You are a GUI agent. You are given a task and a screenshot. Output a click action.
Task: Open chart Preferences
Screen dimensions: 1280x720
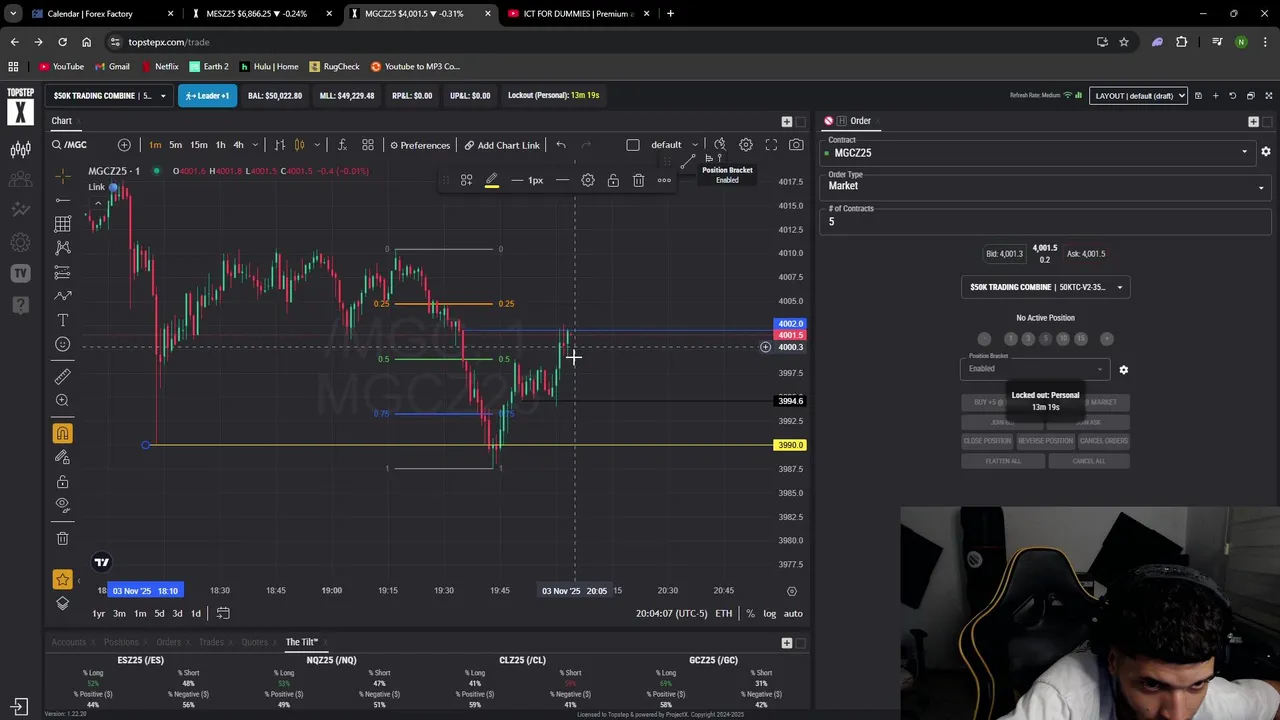pyautogui.click(x=420, y=145)
